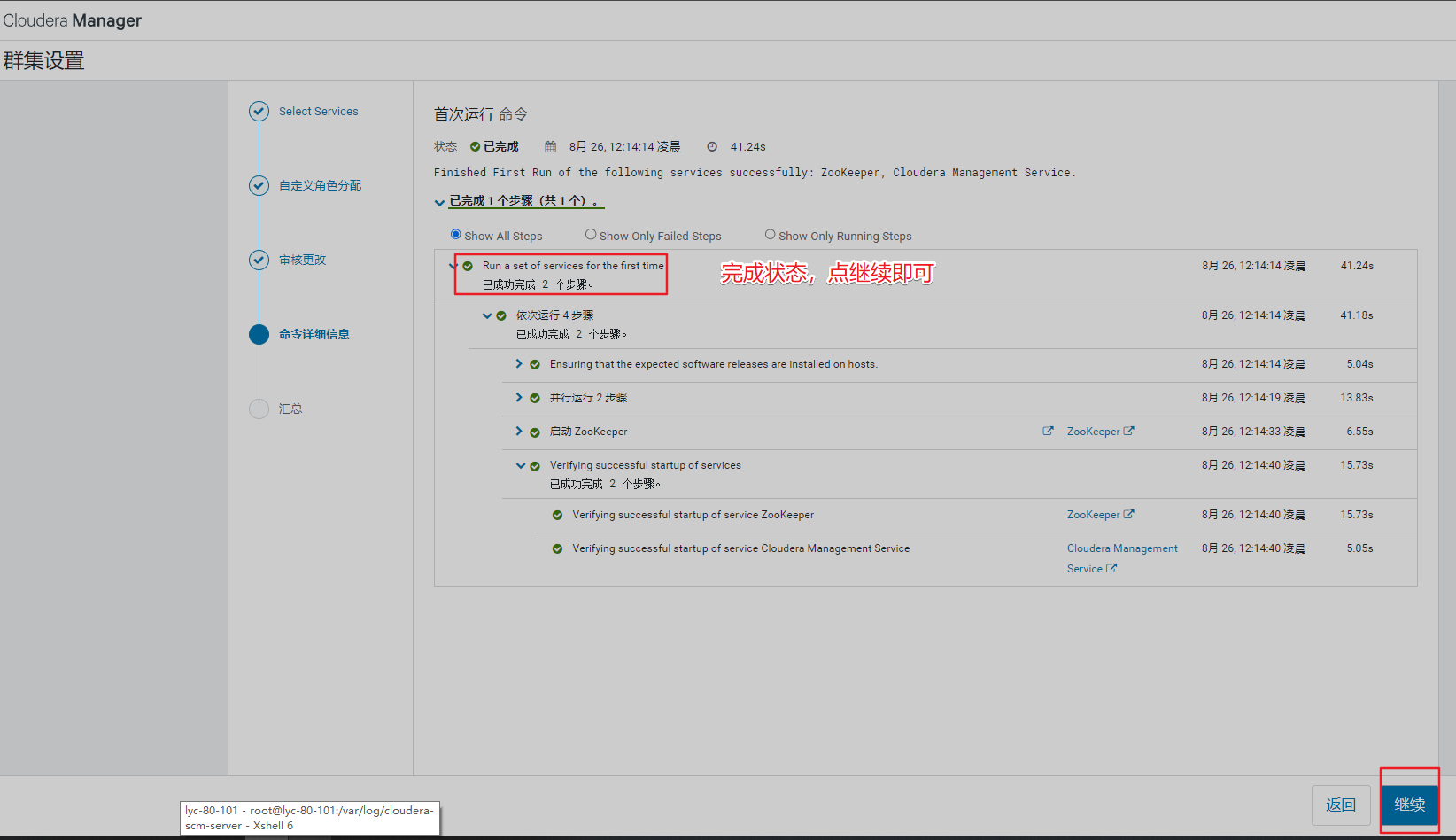Click the 8月 26, 12:14:19 凌晨 timestamp

coord(1253,398)
